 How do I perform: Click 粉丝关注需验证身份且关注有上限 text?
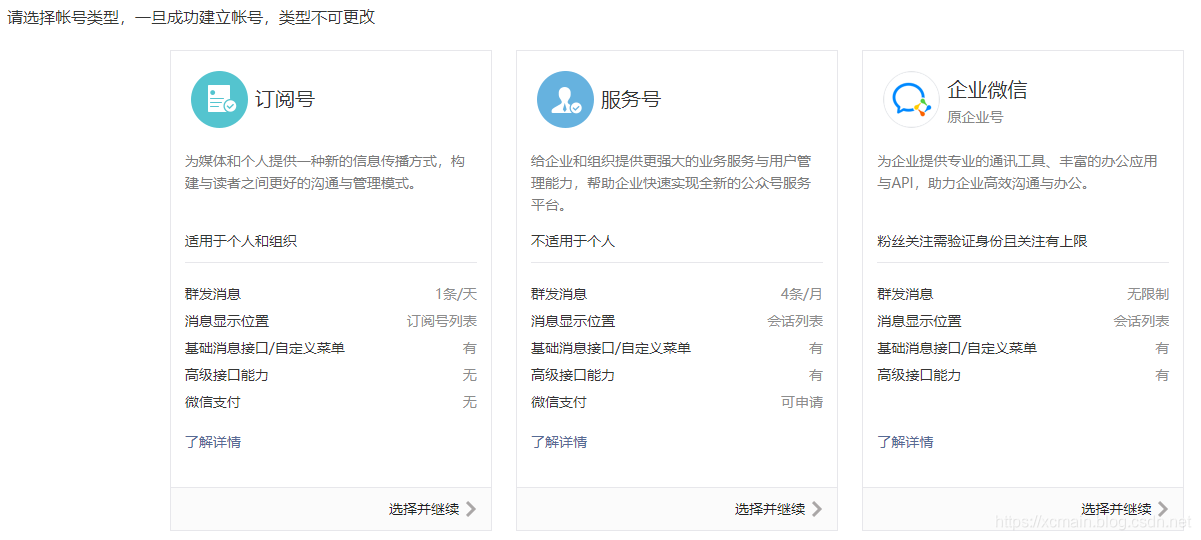coord(982,241)
